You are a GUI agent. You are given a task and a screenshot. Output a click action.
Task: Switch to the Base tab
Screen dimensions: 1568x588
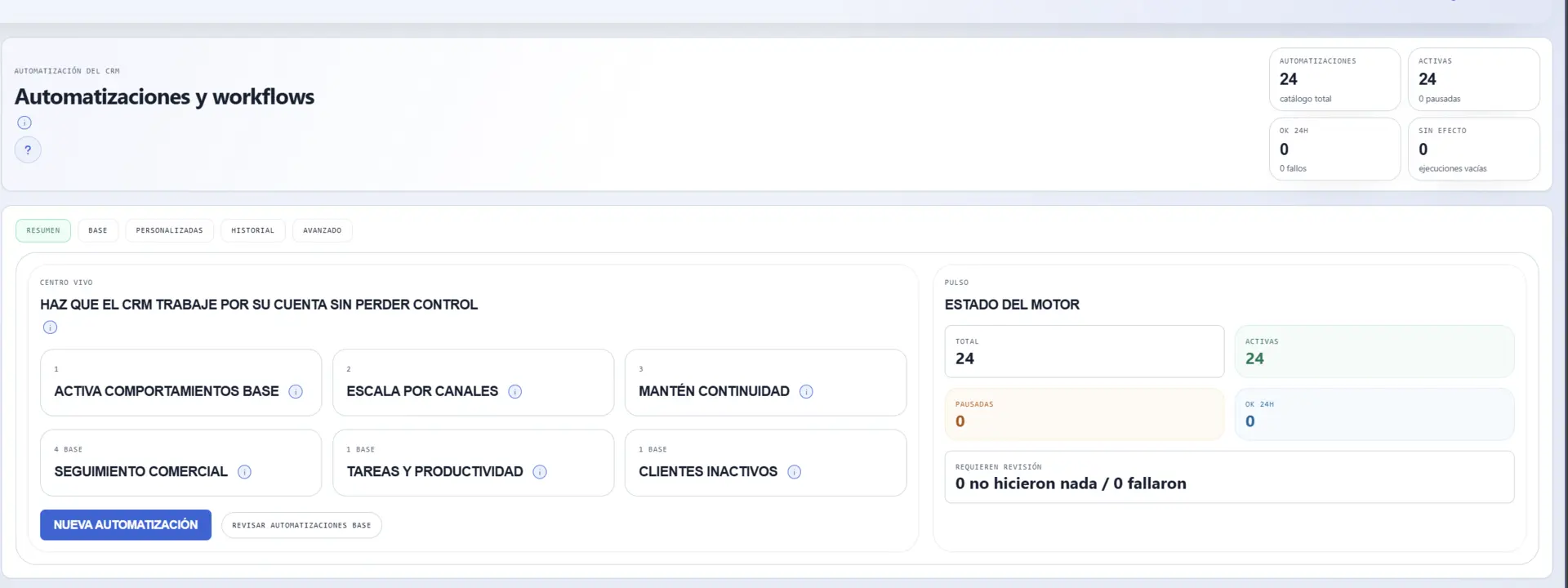98,230
